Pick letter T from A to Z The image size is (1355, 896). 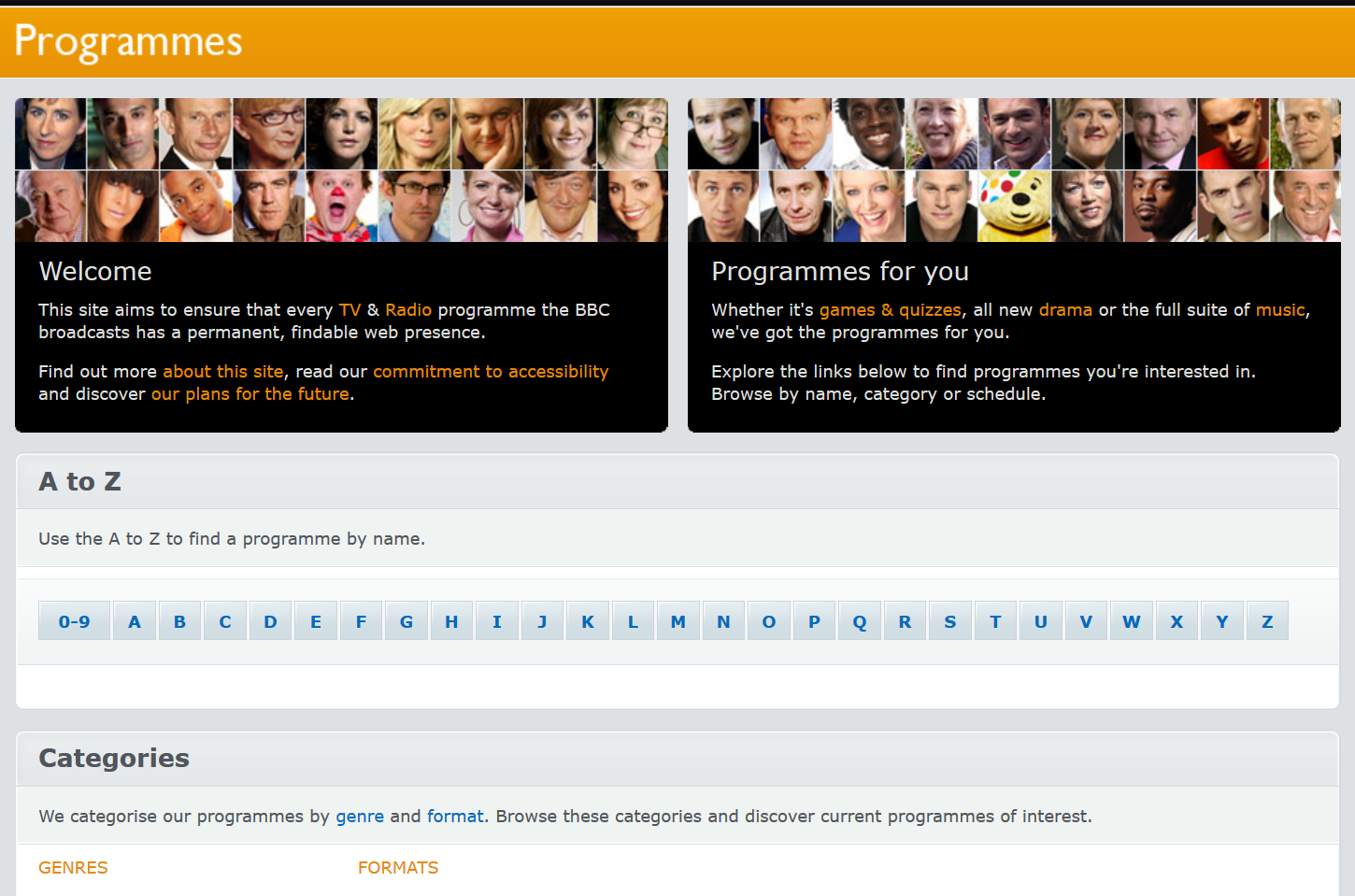[x=995, y=621]
